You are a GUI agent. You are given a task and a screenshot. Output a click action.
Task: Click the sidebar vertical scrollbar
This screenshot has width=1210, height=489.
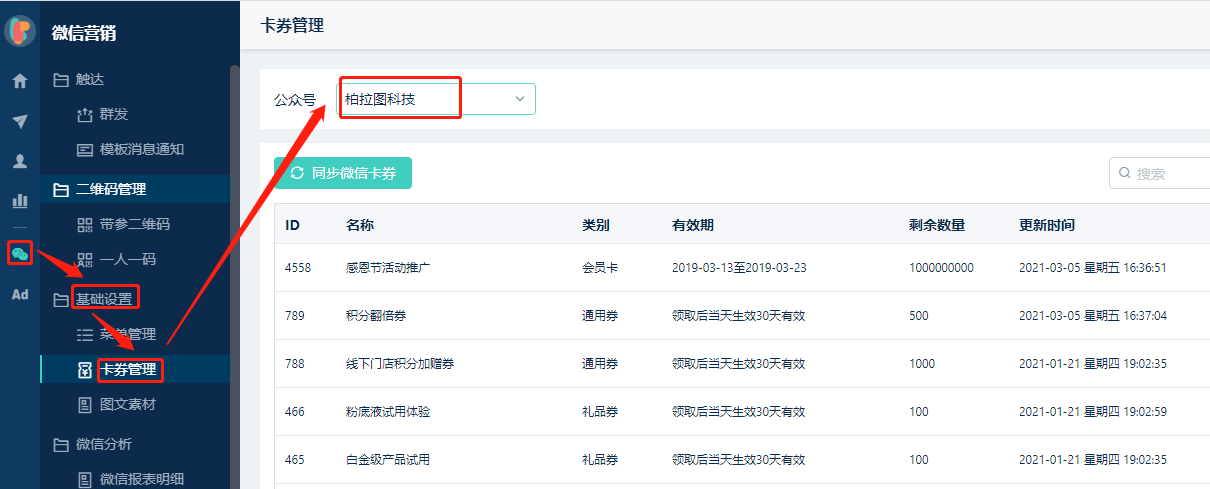click(x=234, y=250)
